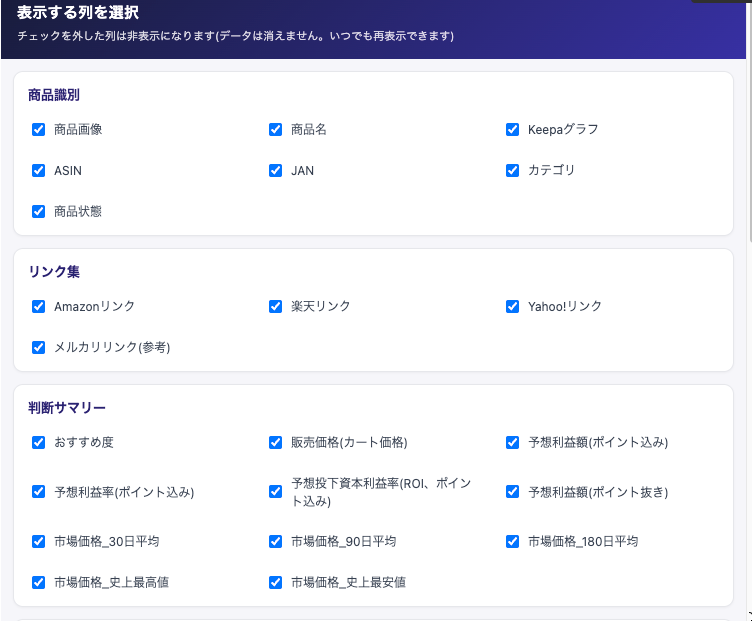
Task: Uncheck the 市場価格_180日平均 checkbox
Action: (x=512, y=541)
